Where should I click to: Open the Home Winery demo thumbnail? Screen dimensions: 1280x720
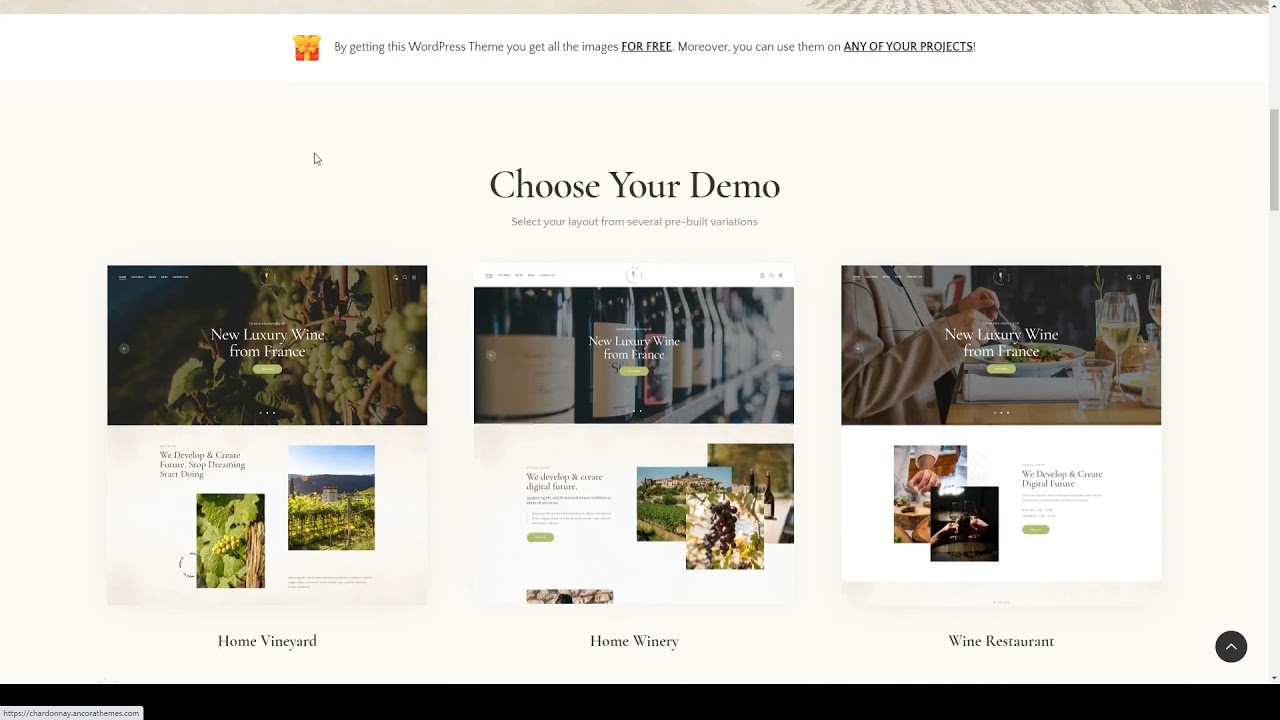[634, 435]
